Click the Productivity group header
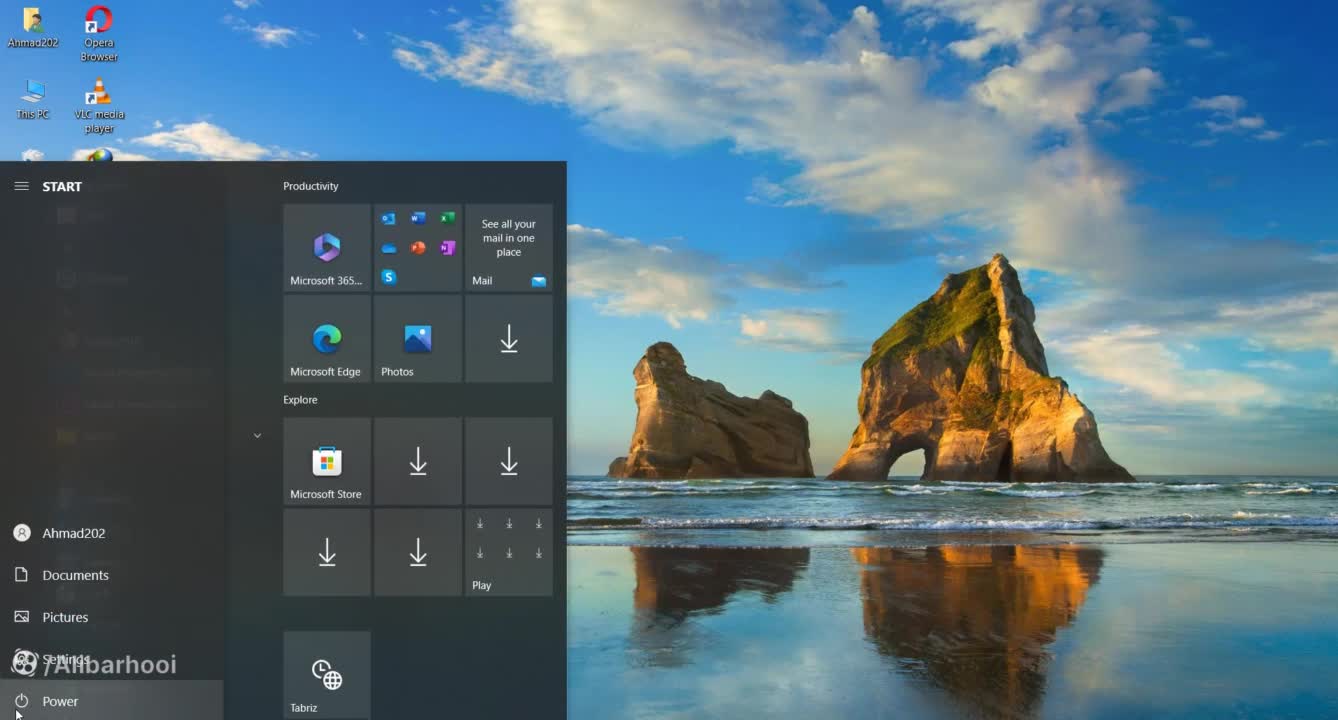The height and width of the screenshot is (720, 1338). [x=311, y=186]
